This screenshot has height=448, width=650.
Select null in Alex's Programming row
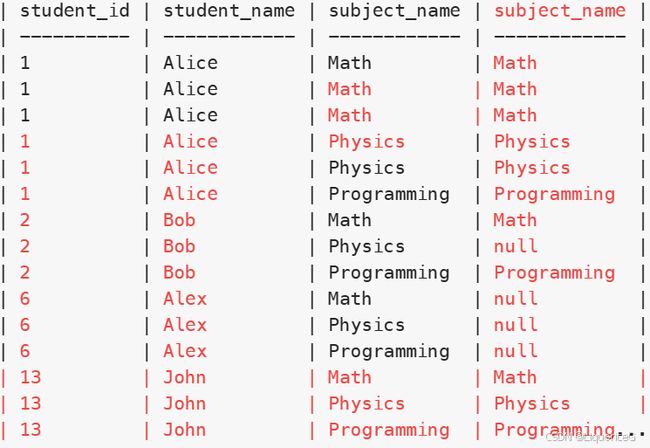click(x=516, y=351)
